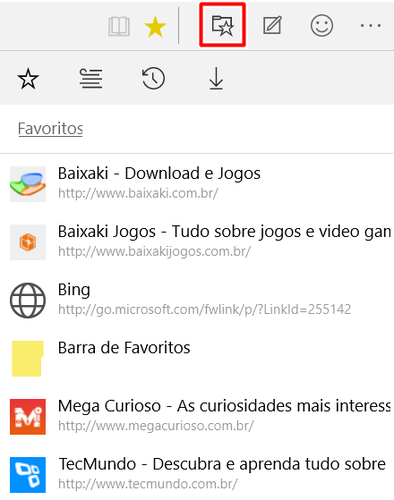This screenshot has width=394, height=500.
Task: Show the History clock tab
Action: point(153,79)
